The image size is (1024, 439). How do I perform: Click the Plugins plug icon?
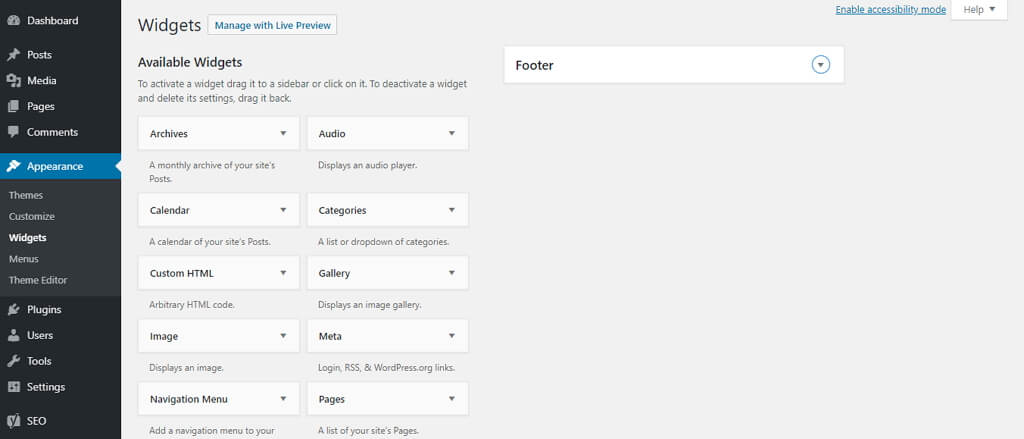pyautogui.click(x=13, y=310)
